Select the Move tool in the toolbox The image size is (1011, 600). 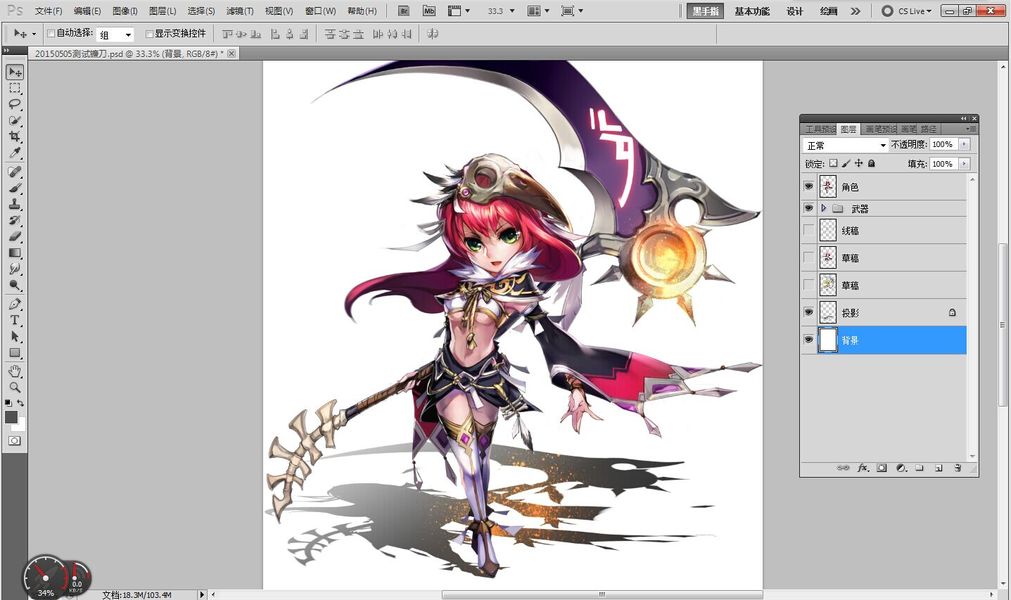tap(15, 72)
